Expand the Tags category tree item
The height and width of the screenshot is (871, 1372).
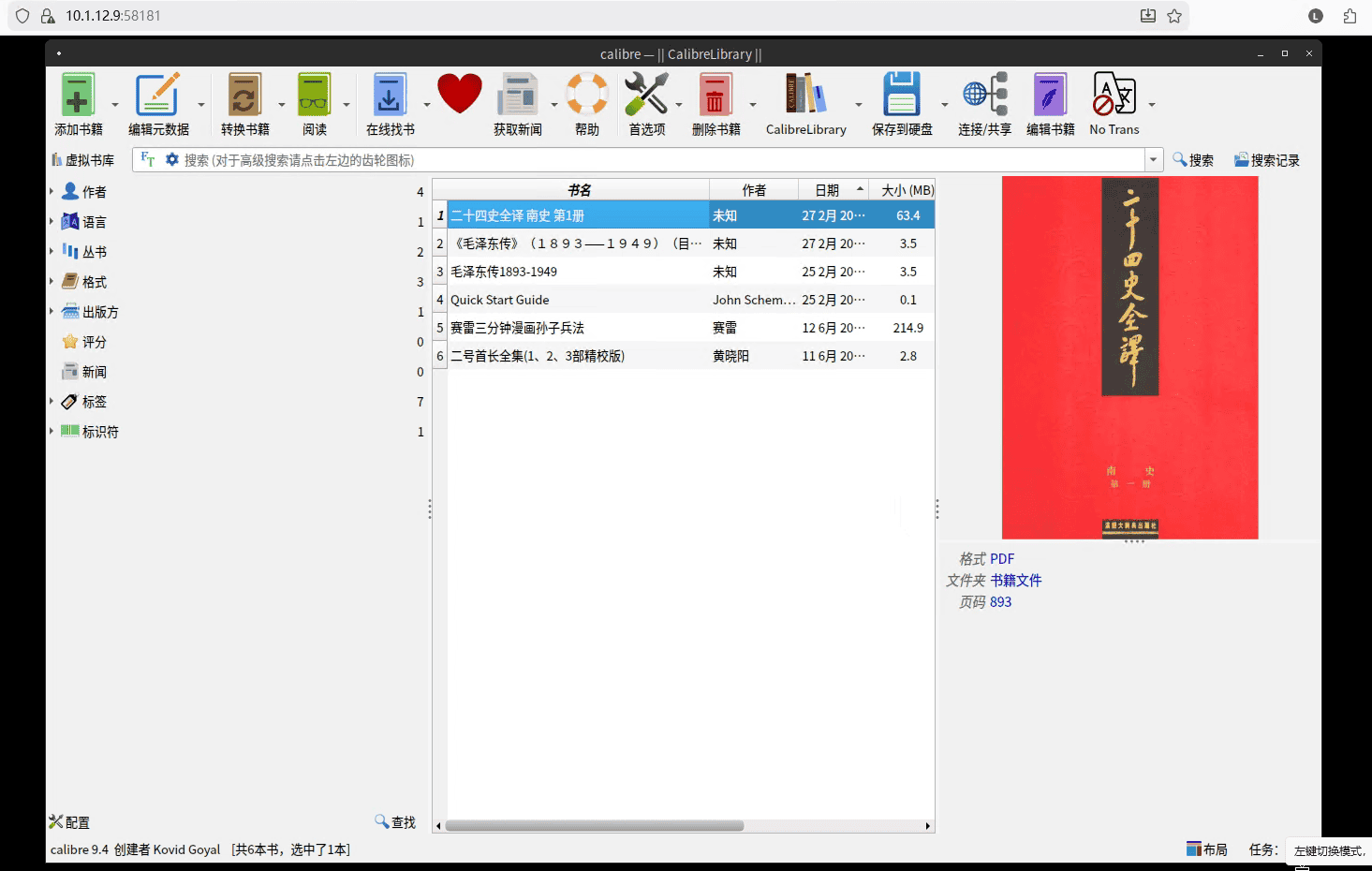(x=52, y=401)
